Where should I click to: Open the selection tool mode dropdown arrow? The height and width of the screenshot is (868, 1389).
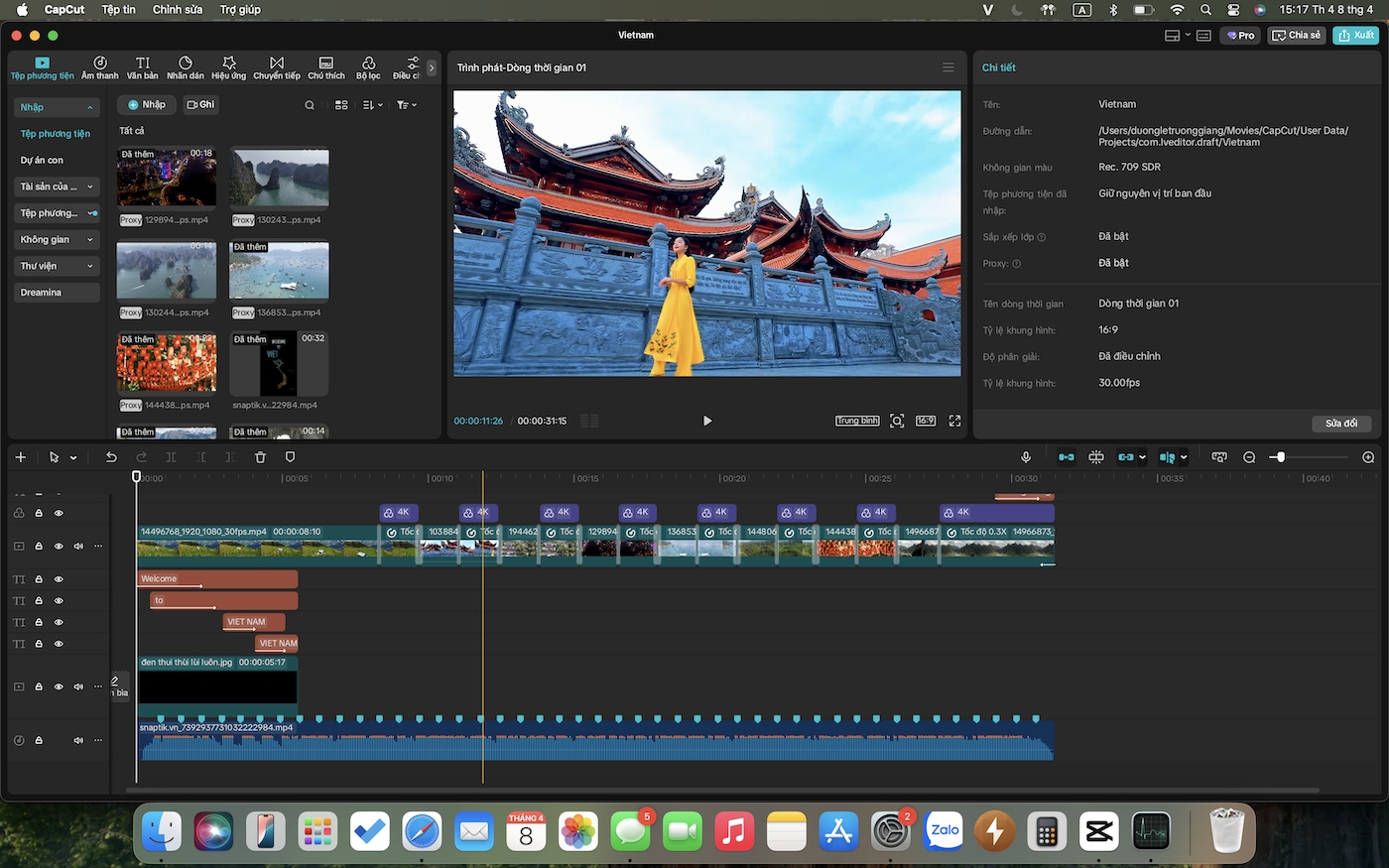coord(73,458)
